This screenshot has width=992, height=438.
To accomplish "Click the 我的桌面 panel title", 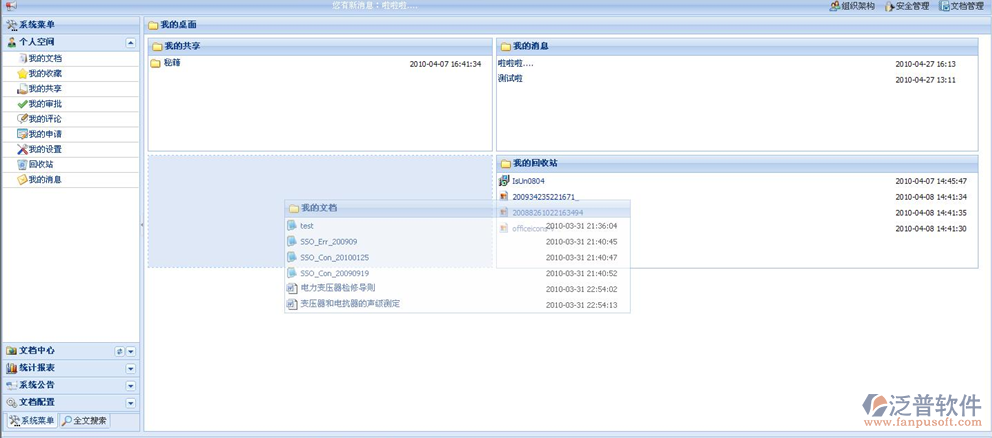I will click(x=178, y=25).
